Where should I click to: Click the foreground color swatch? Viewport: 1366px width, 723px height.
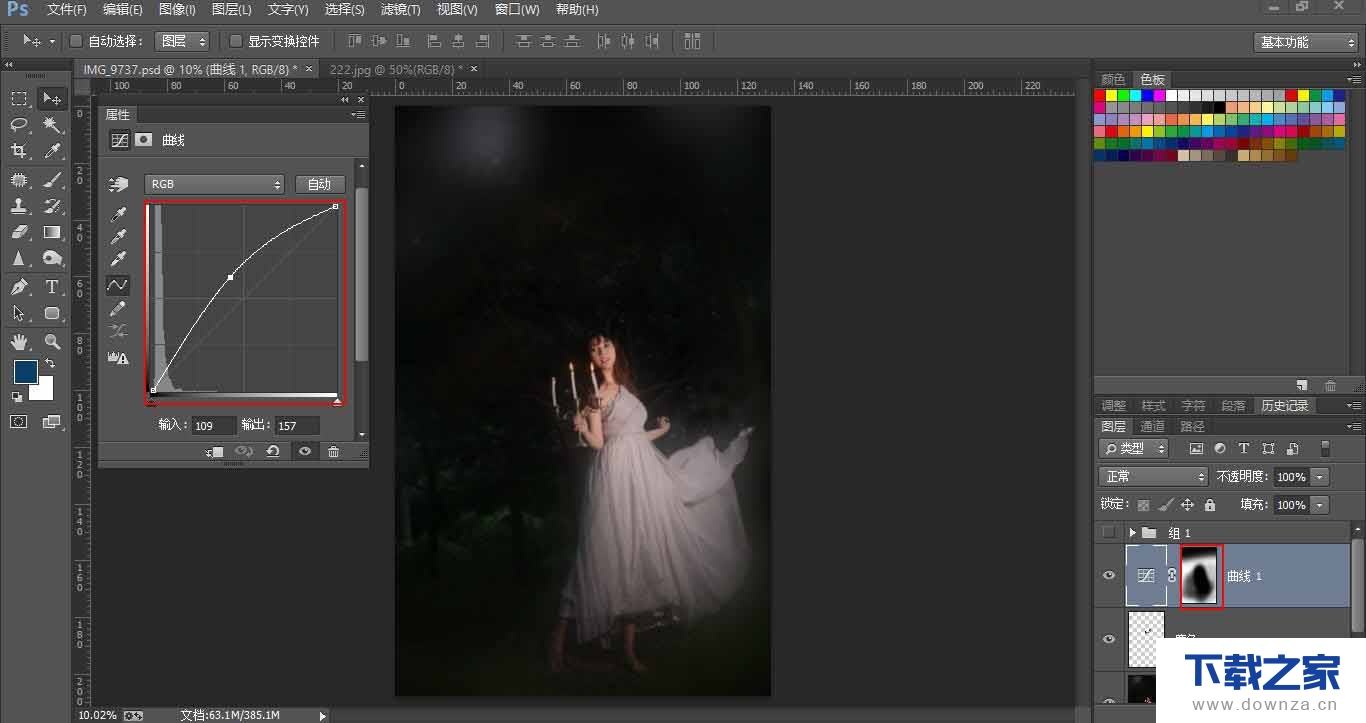coord(25,371)
